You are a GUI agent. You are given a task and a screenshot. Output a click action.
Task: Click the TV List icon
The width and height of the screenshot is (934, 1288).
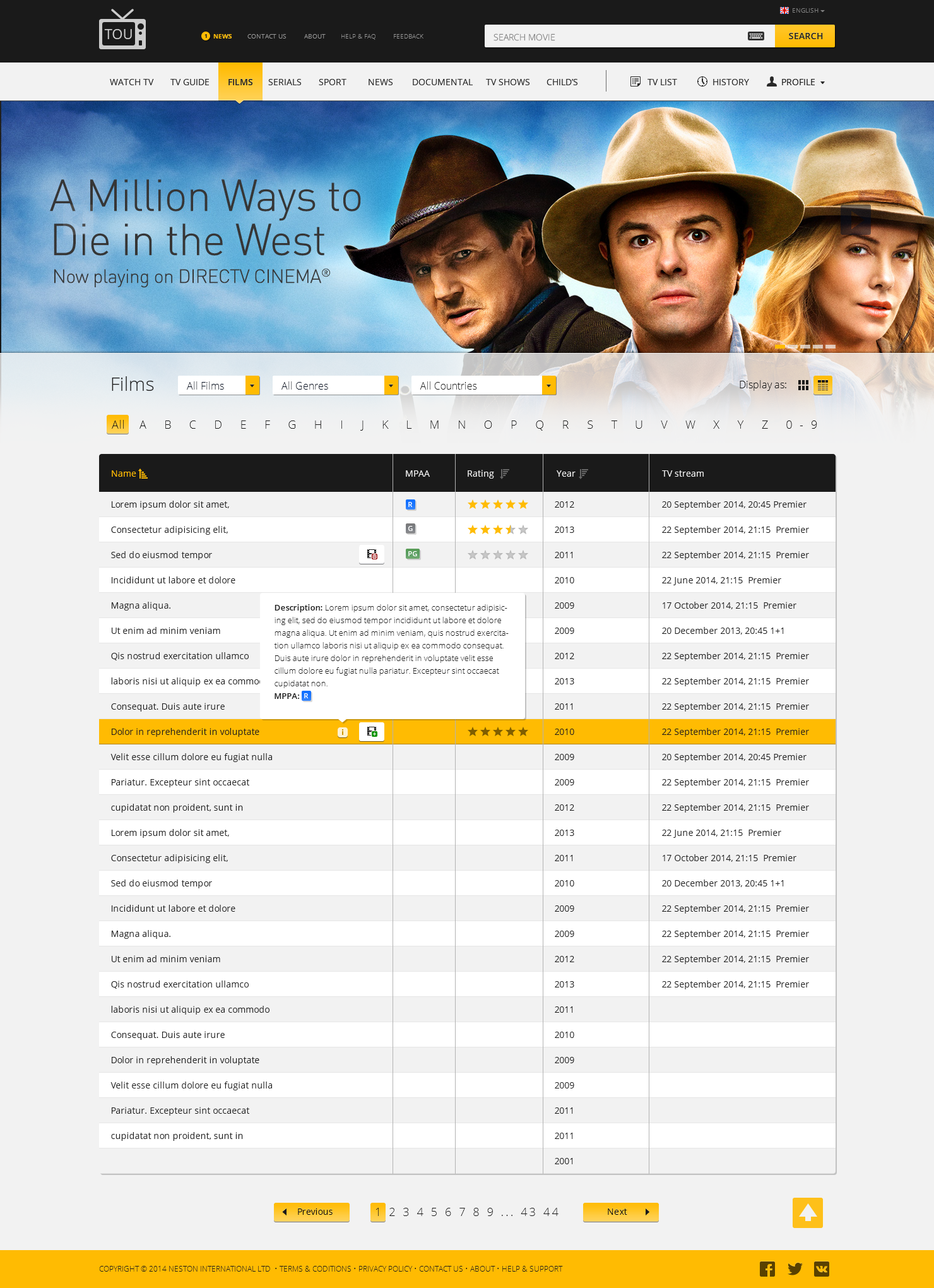coord(635,81)
